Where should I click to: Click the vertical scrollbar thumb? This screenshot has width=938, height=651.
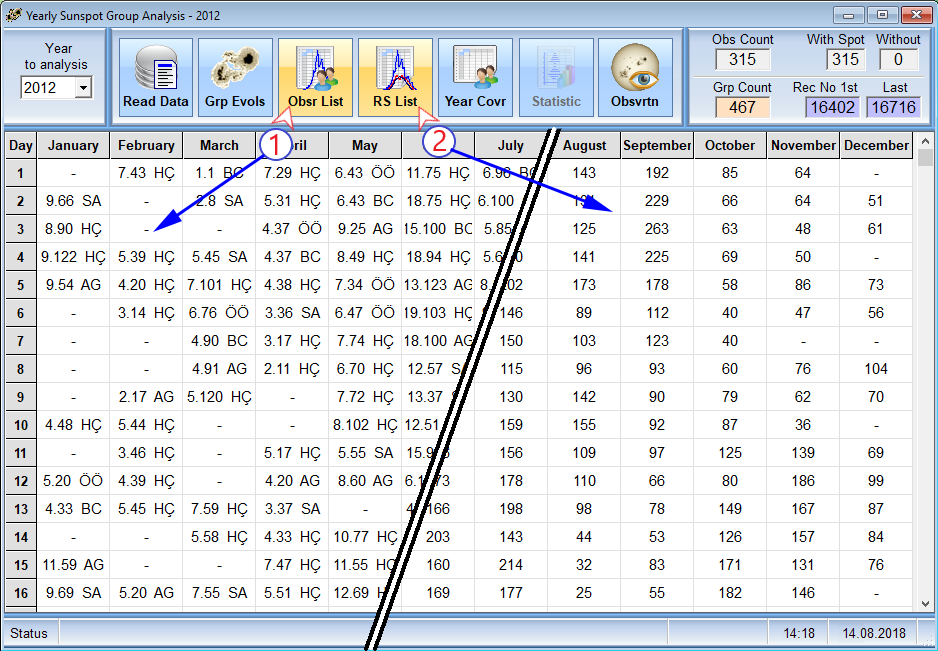point(925,157)
